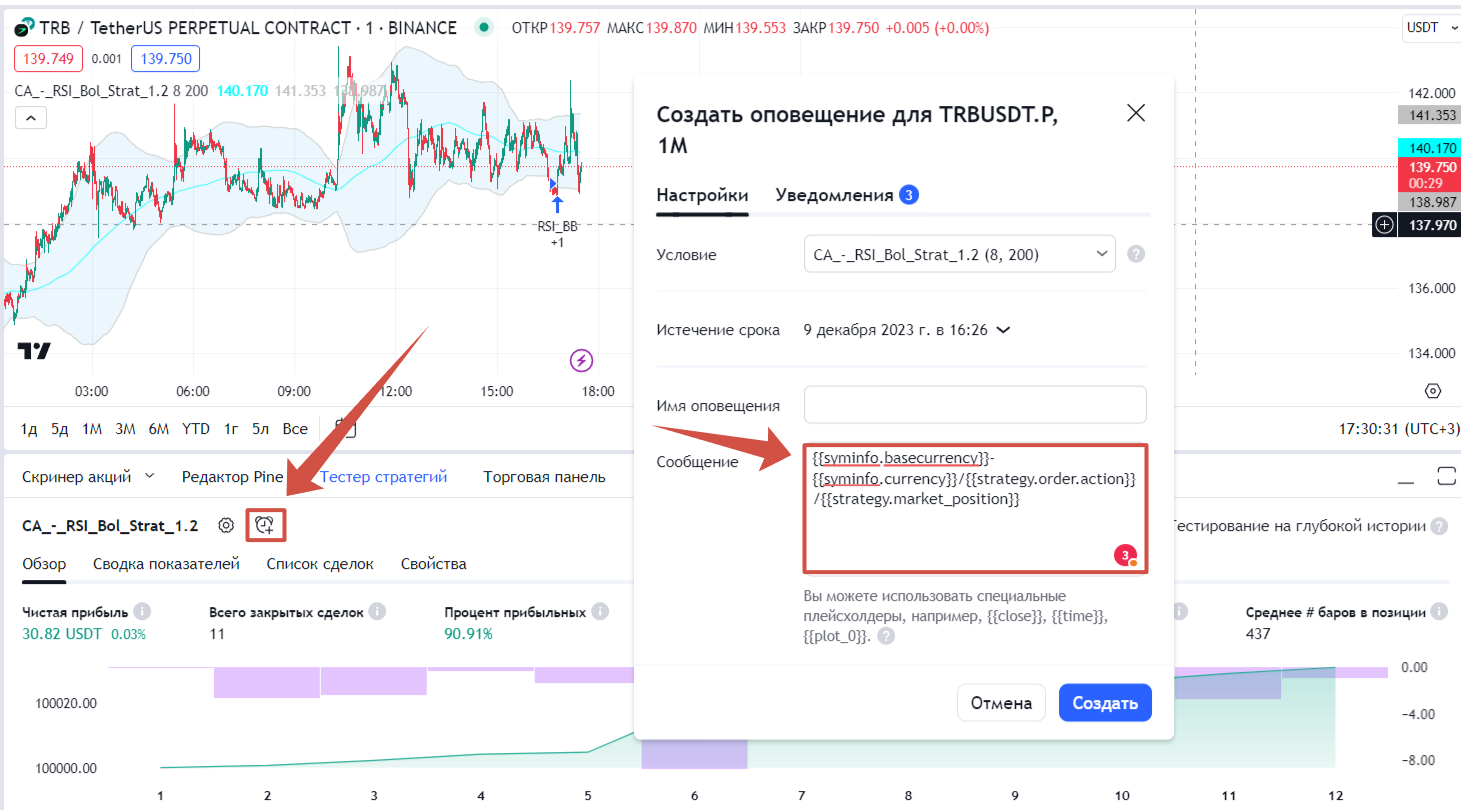Click info icon beside Процент прибыльных
This screenshot has width=1461, height=810.
(x=598, y=611)
